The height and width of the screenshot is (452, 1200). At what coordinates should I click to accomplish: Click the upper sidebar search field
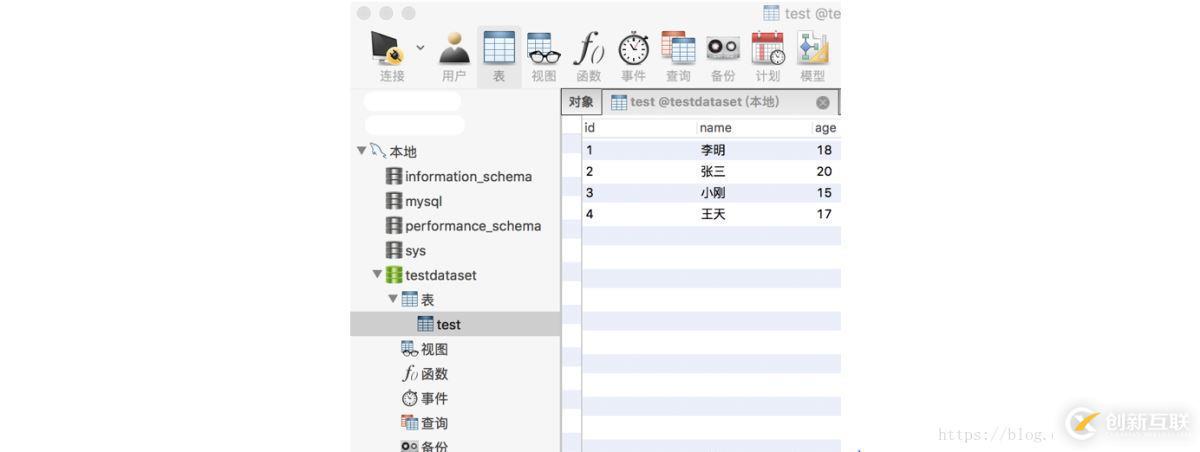[x=413, y=101]
